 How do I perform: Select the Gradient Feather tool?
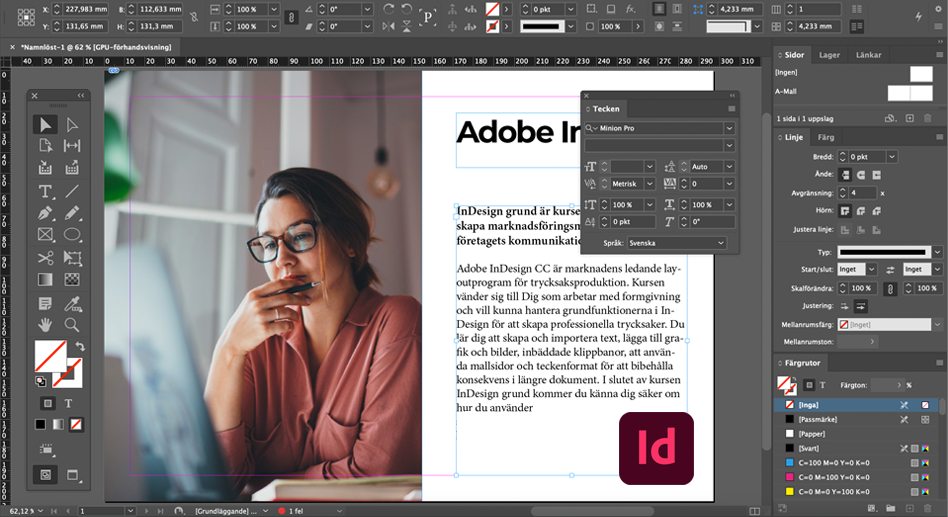(x=72, y=279)
